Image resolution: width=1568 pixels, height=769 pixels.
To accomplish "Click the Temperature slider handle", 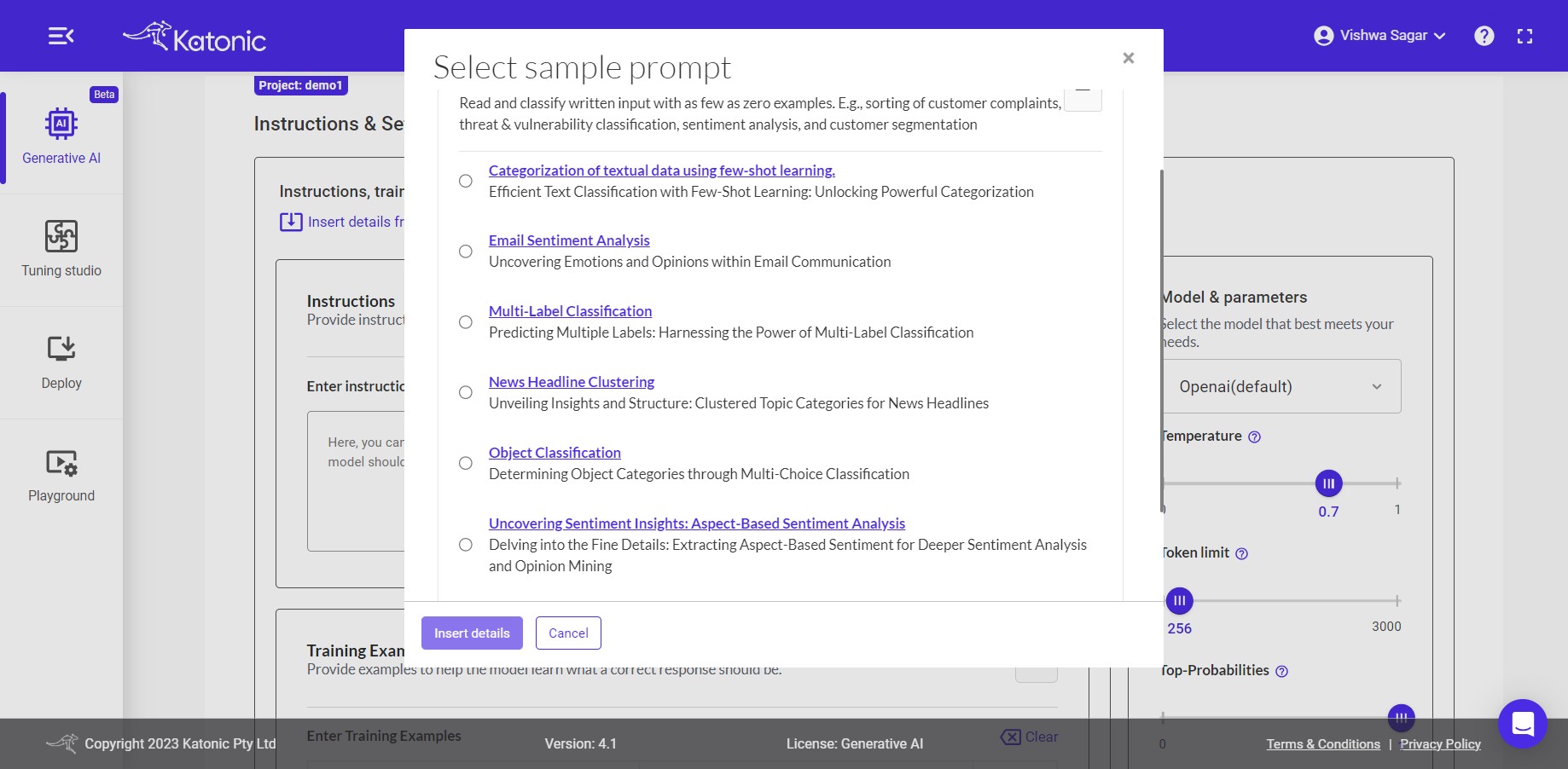I will (1328, 483).
